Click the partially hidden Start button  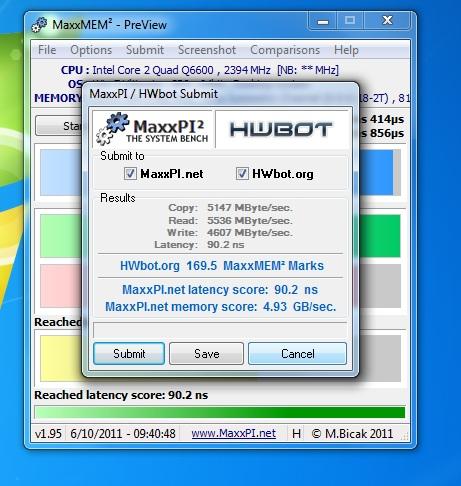tap(59, 126)
